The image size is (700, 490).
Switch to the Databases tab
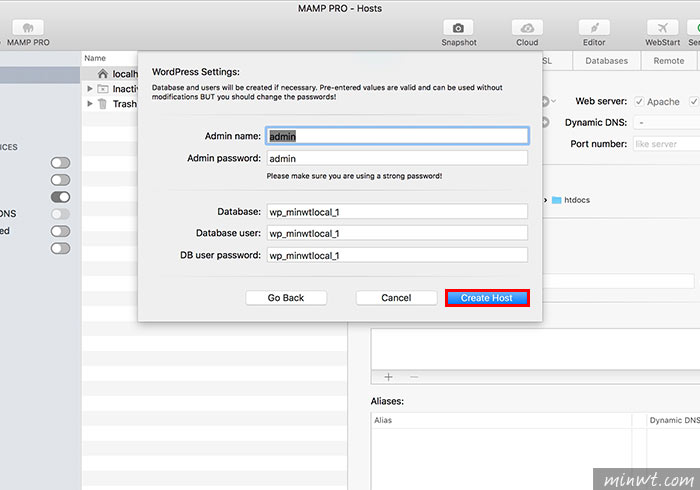(606, 61)
